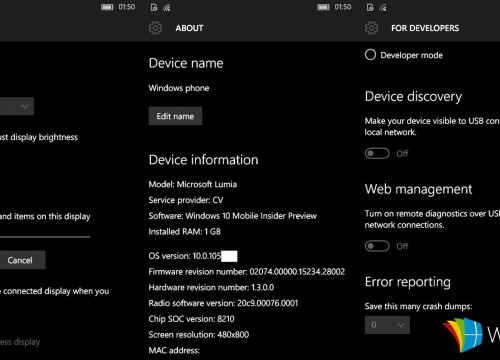
Task: Click the 'Web management' heading
Action: [418, 189]
